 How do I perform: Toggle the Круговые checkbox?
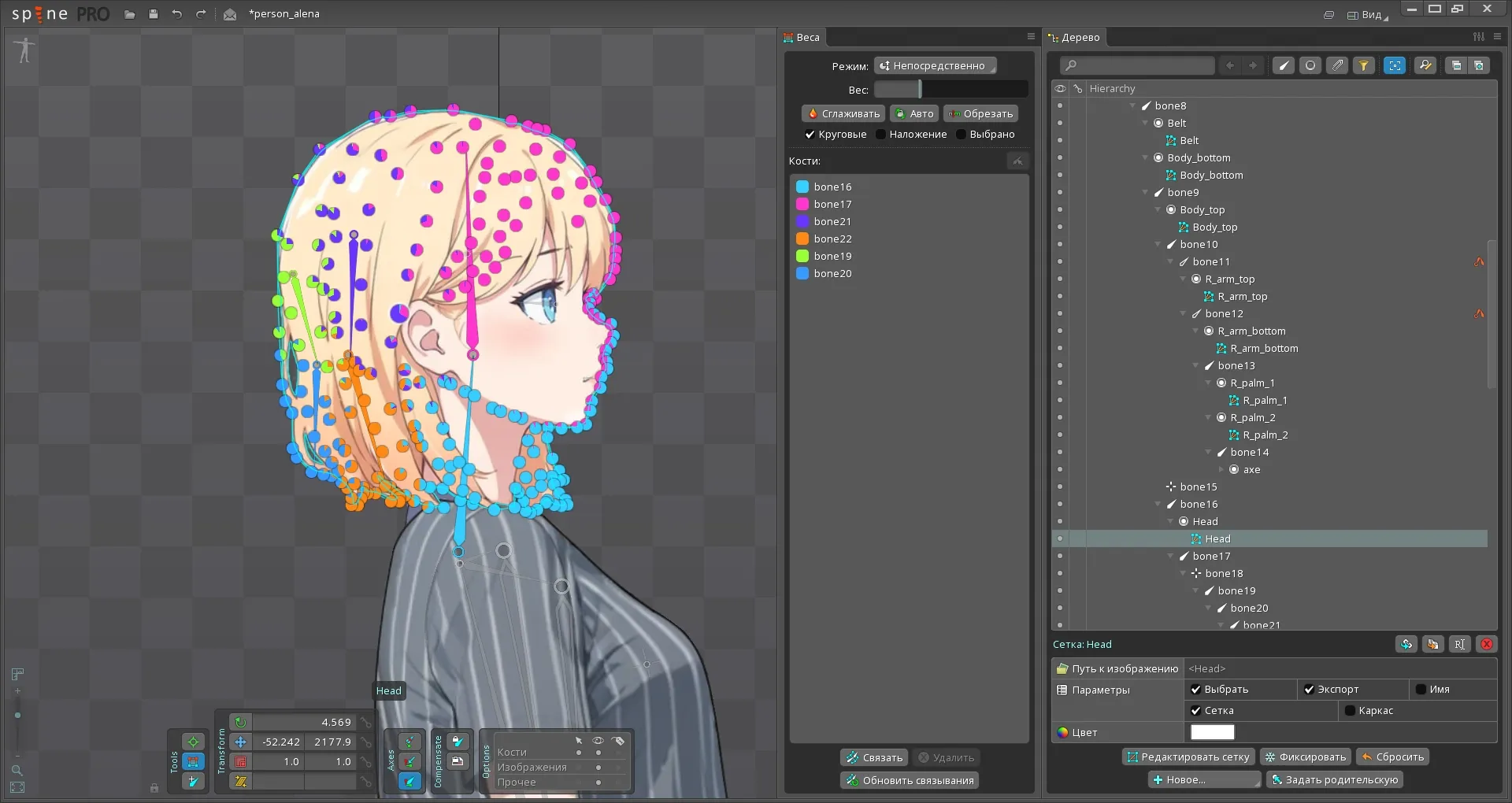coord(810,135)
